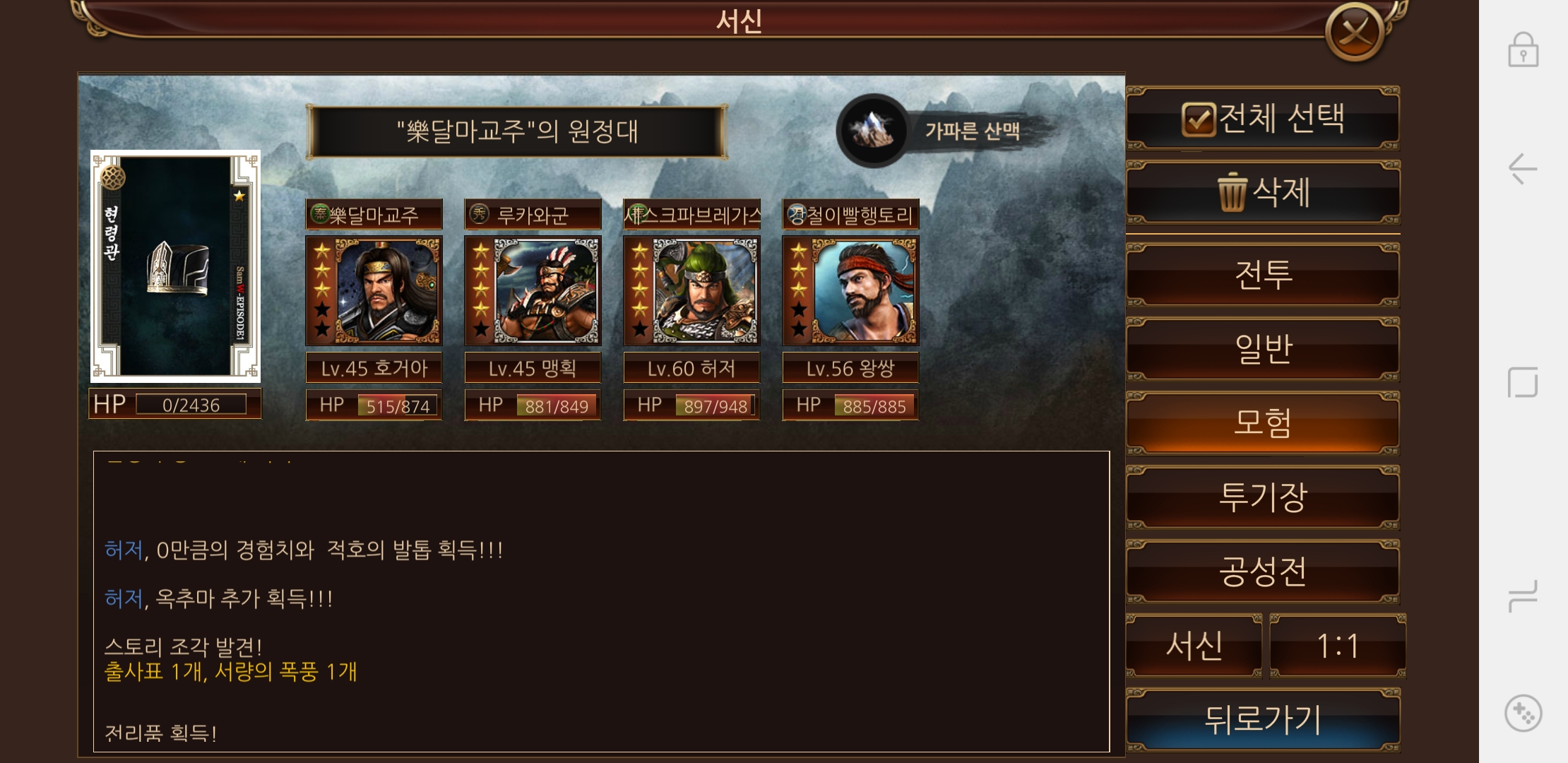Image resolution: width=1568 pixels, height=763 pixels.
Task: Open the 투기장 arena tab
Action: [1263, 497]
